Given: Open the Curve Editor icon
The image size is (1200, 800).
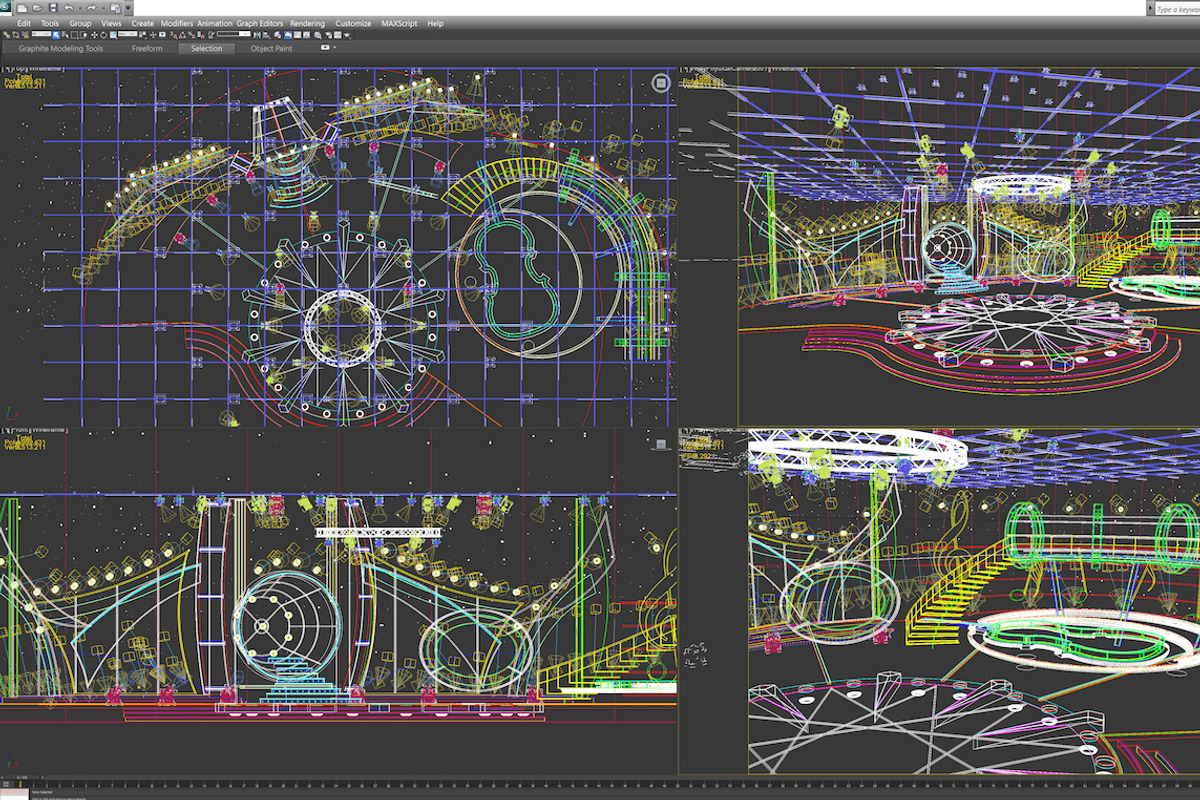Looking at the screenshot, I should (x=297, y=34).
